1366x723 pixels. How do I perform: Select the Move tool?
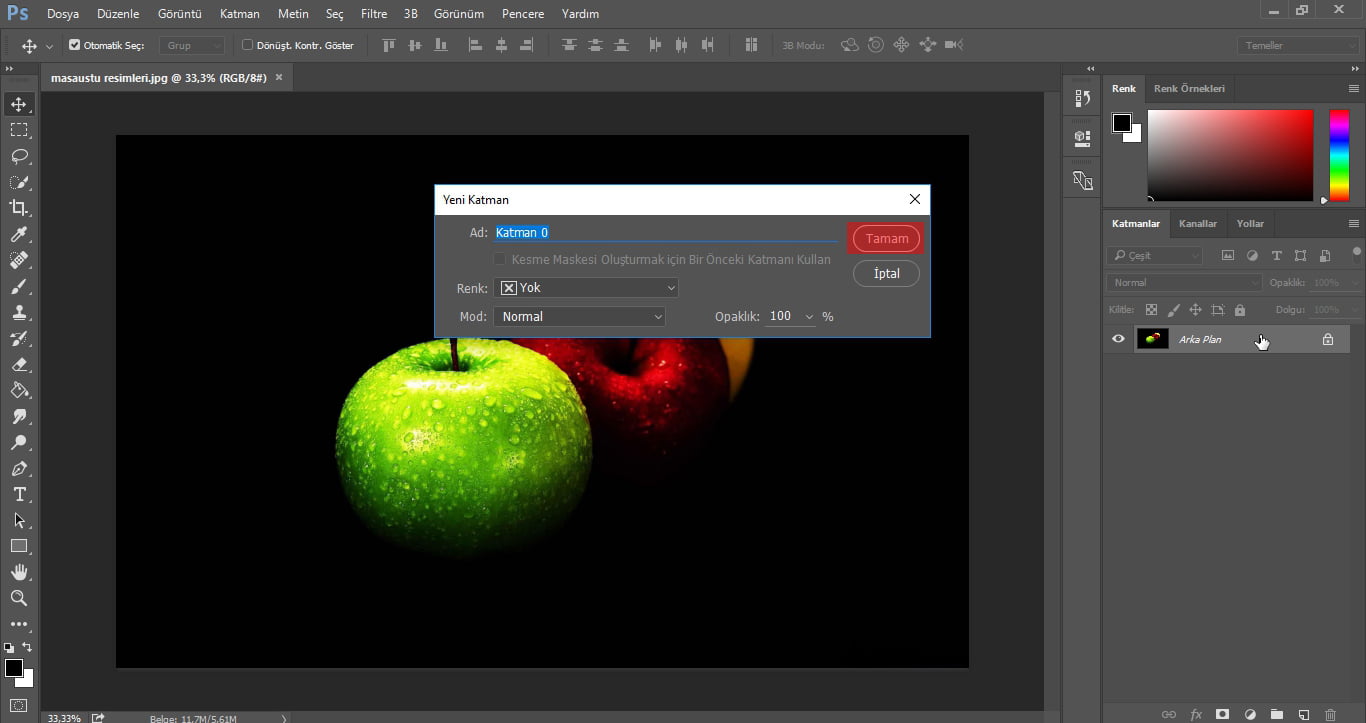point(19,104)
